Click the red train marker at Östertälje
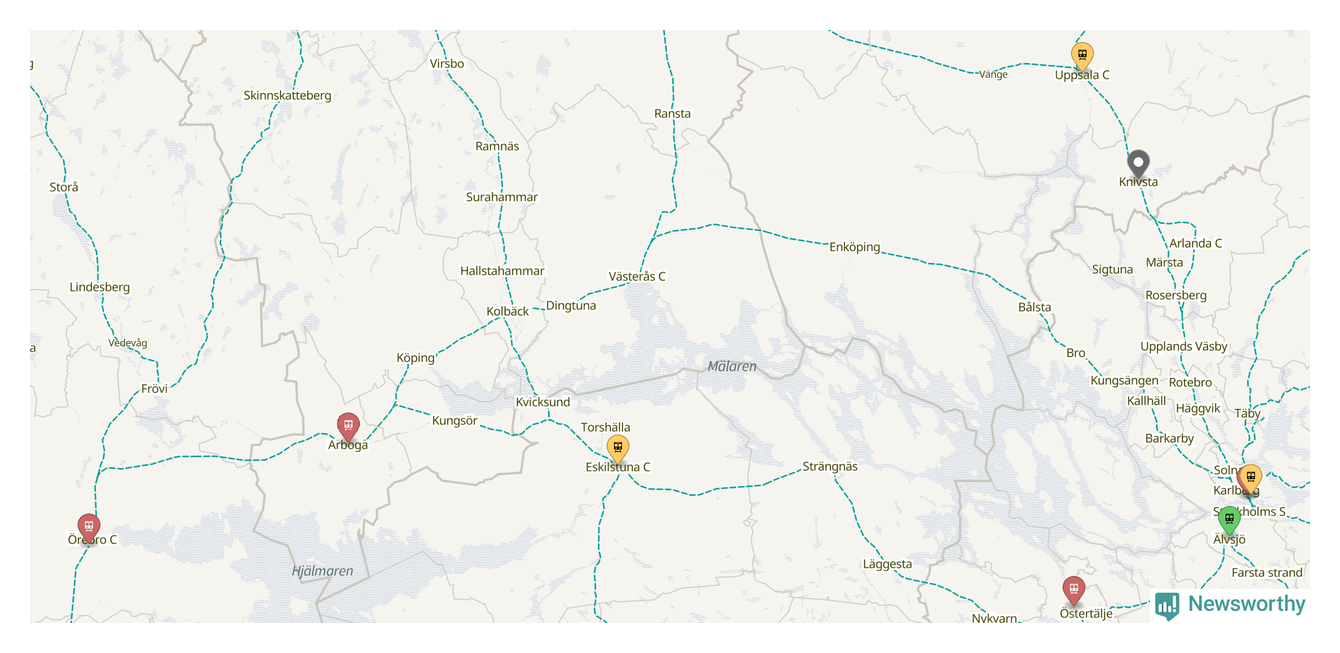 [1074, 591]
